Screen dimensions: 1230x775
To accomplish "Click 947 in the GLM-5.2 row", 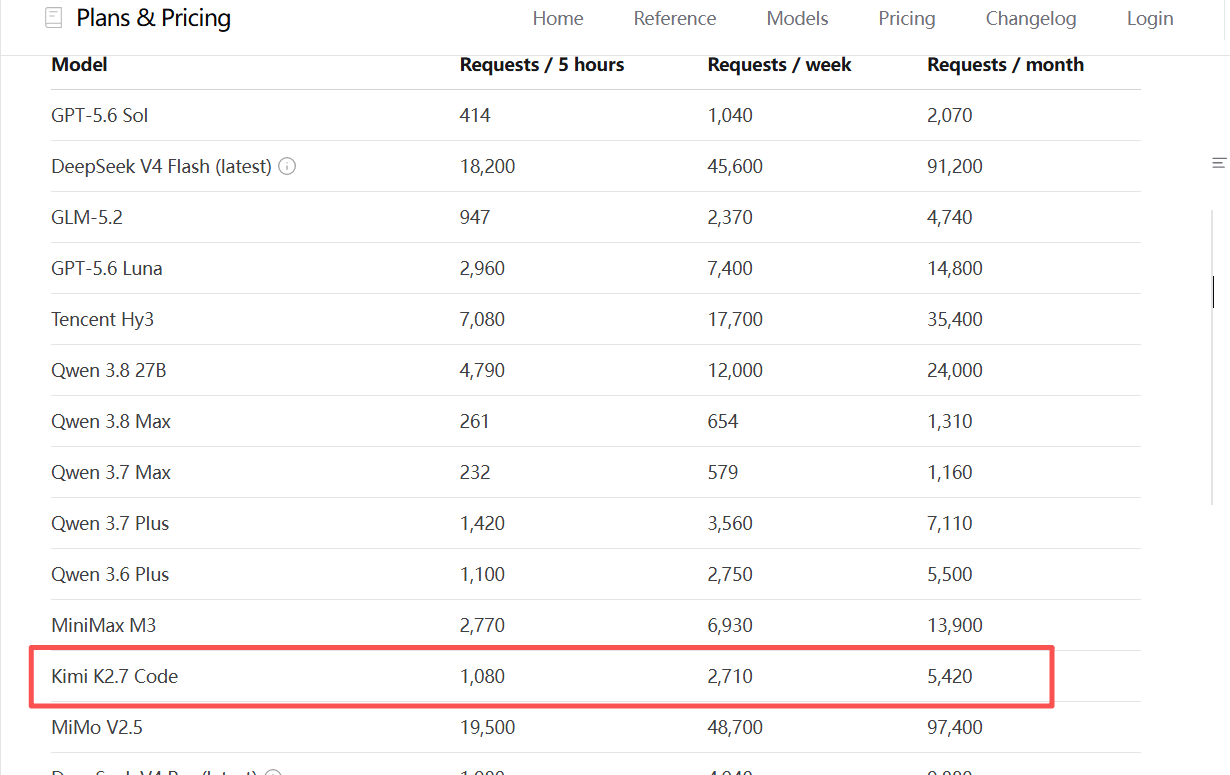I will point(475,217).
